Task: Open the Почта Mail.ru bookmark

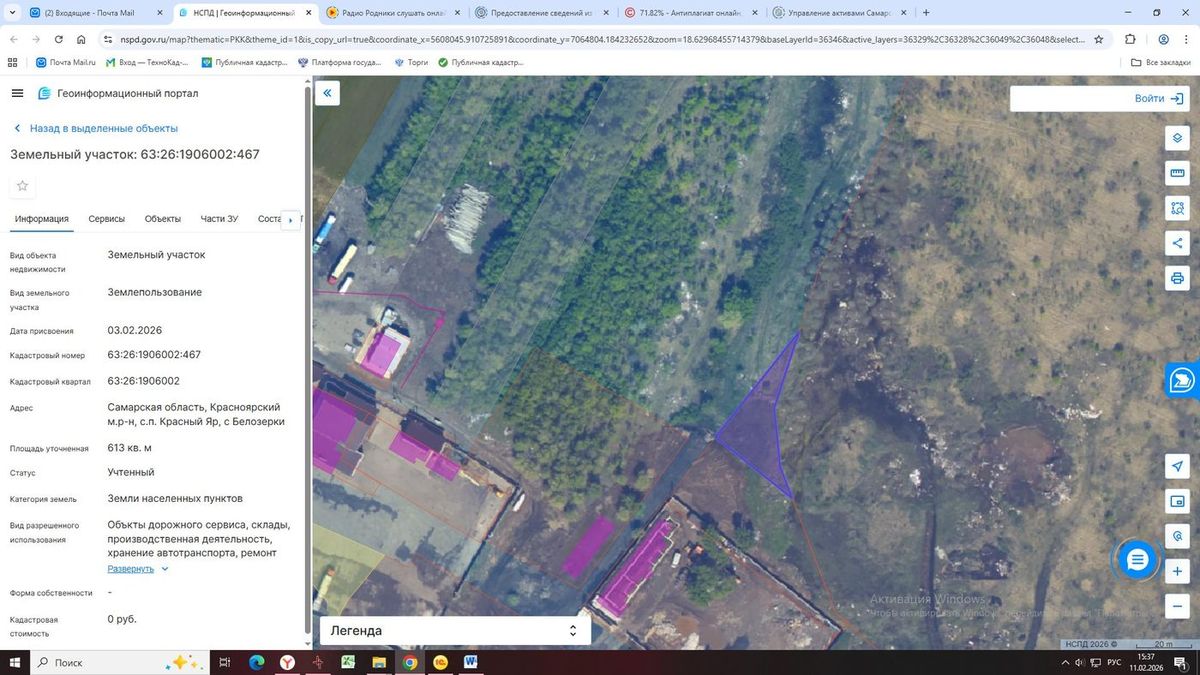Action: tap(65, 62)
